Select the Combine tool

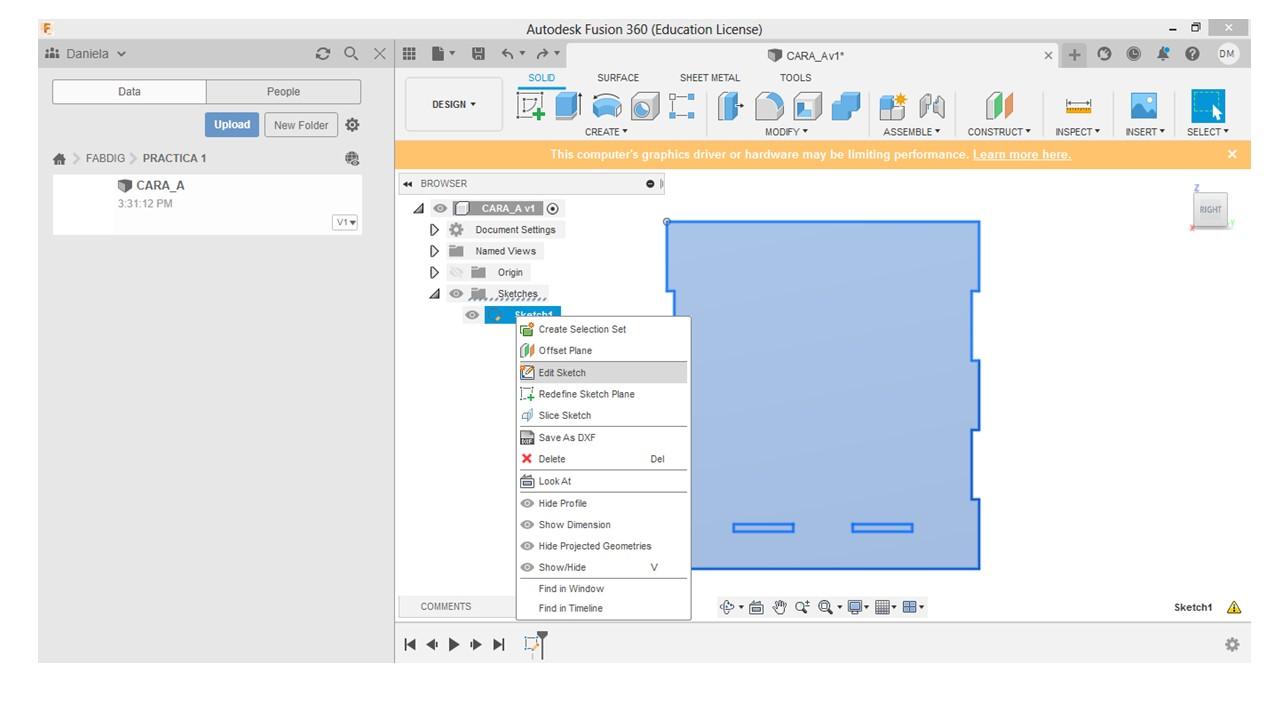(846, 106)
